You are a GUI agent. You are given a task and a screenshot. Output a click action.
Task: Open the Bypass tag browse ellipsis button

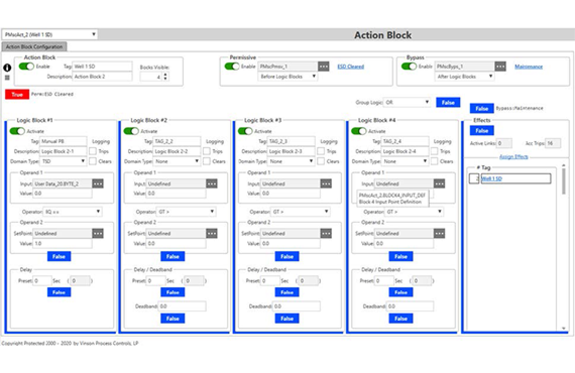pyautogui.click(x=500, y=66)
